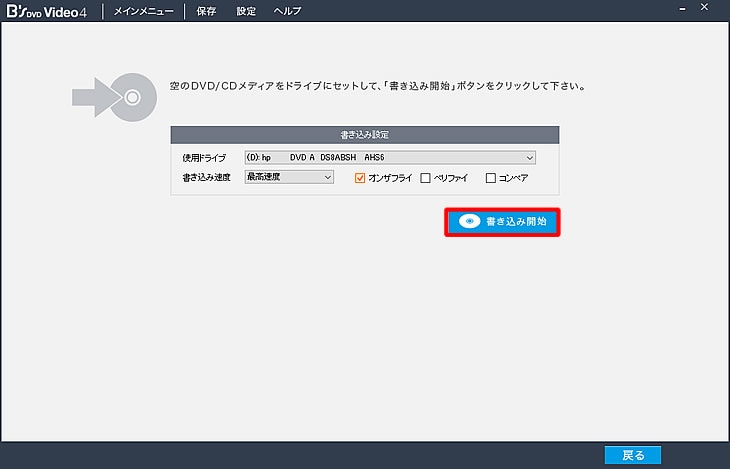730x469 pixels.
Task: Go back with the 戻る button
Action: click(633, 455)
